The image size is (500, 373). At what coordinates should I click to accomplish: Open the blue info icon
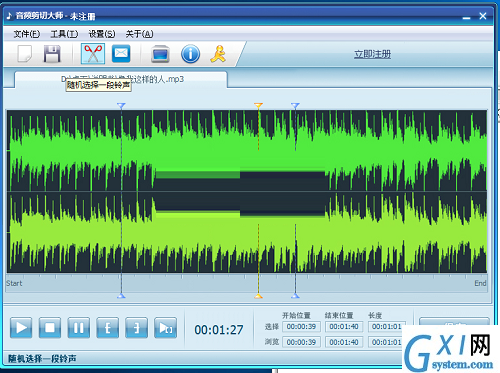point(190,54)
